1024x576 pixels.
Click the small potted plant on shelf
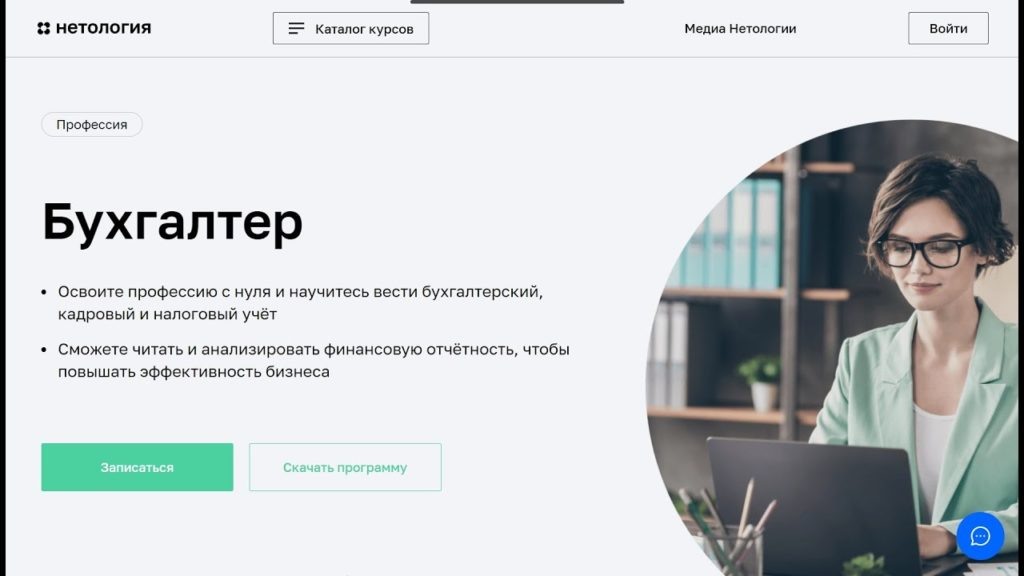pos(761,383)
